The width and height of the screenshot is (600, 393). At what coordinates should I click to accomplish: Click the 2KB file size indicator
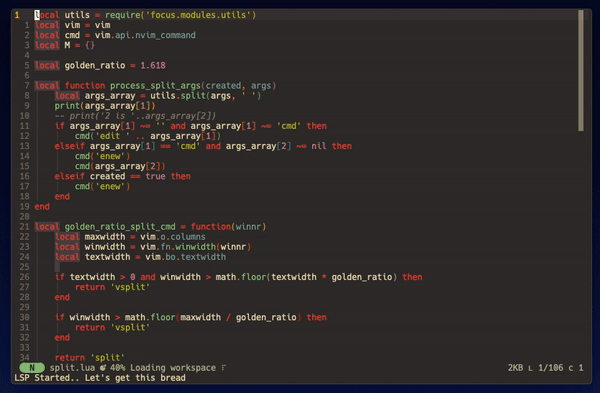point(515,367)
